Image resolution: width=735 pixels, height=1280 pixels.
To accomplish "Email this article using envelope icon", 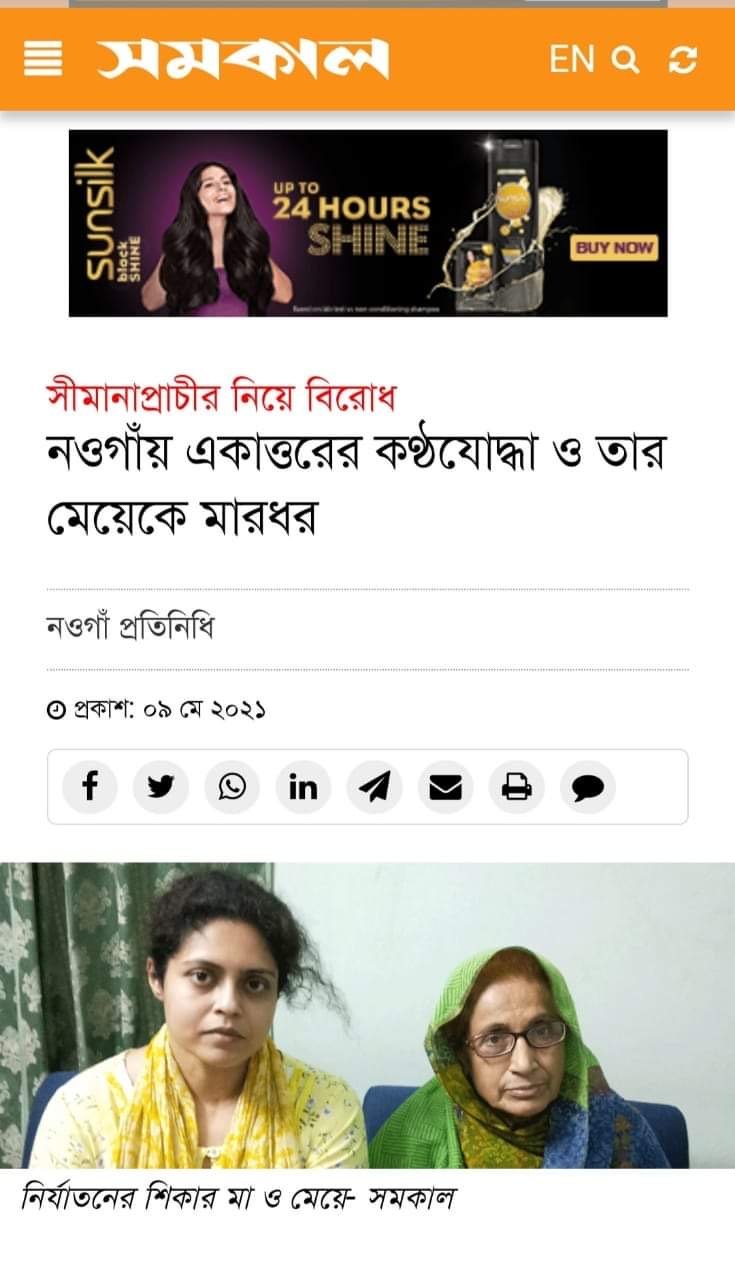I will click(x=445, y=787).
